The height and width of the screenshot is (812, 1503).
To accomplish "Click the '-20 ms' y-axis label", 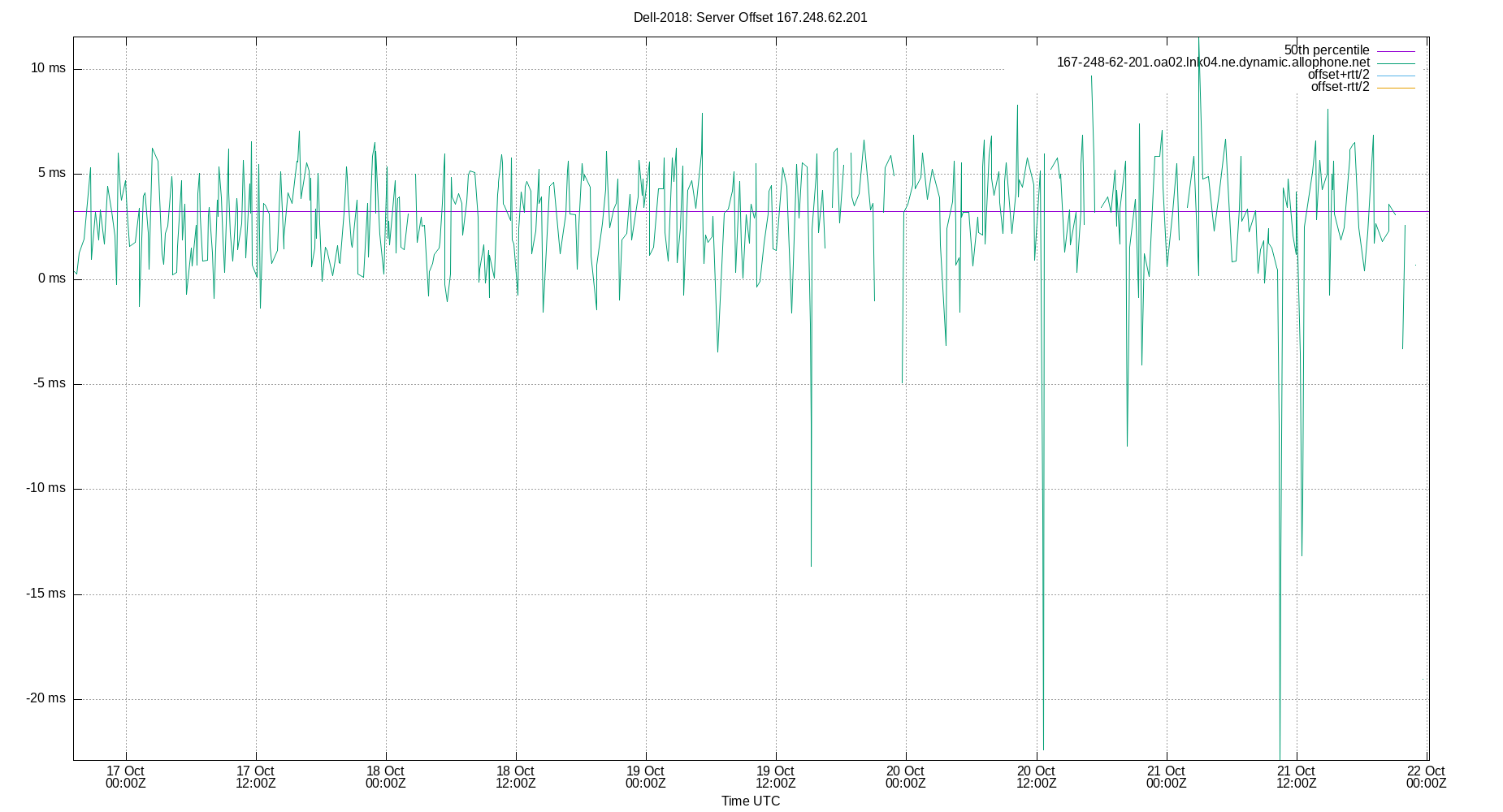I will (x=45, y=698).
